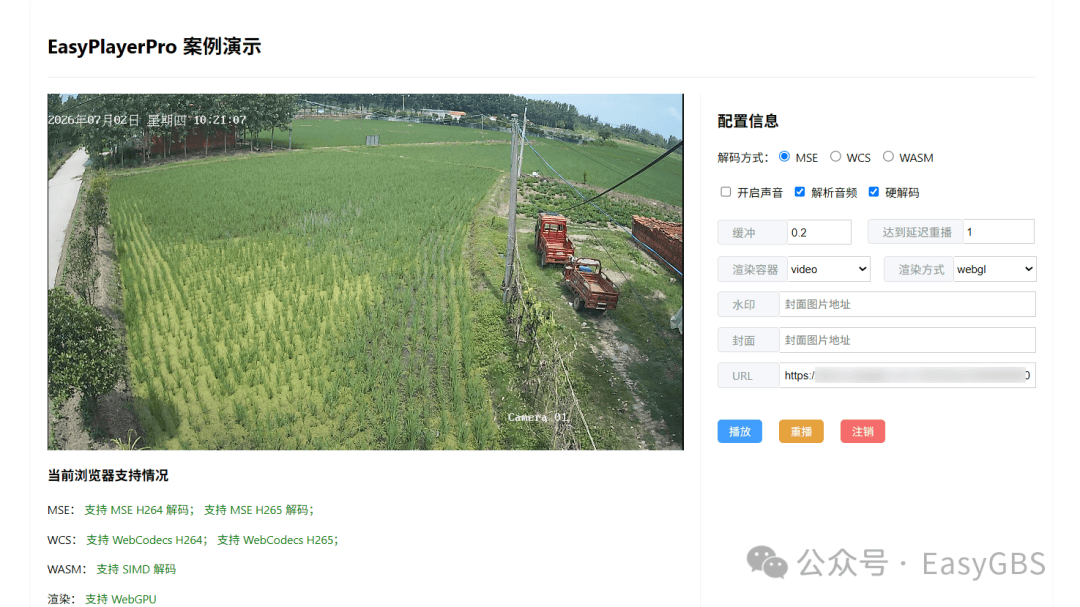
Task: Click the 水印 image address field
Action: pyautogui.click(x=907, y=304)
